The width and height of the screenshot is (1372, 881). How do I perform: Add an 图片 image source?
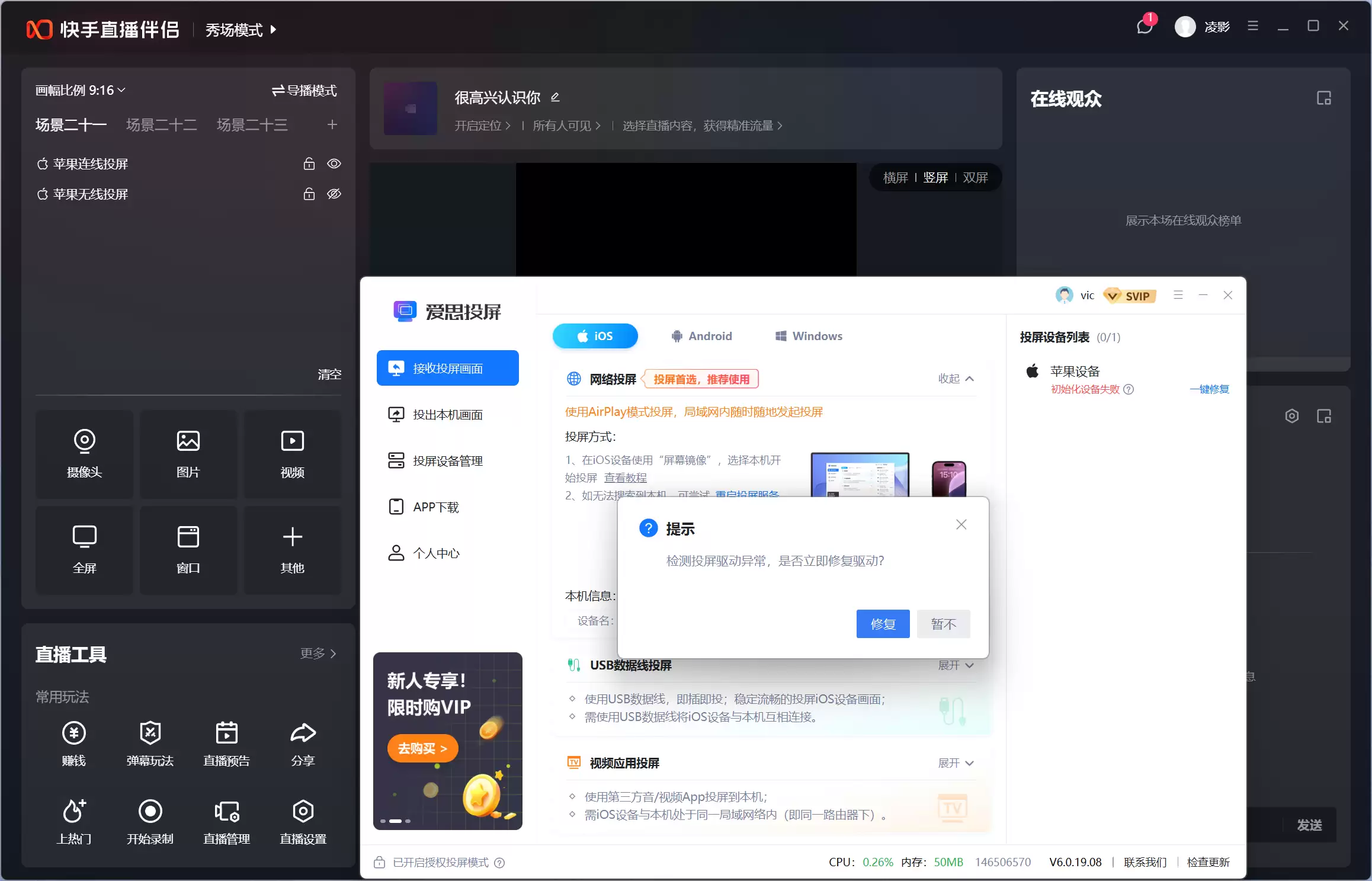click(188, 453)
